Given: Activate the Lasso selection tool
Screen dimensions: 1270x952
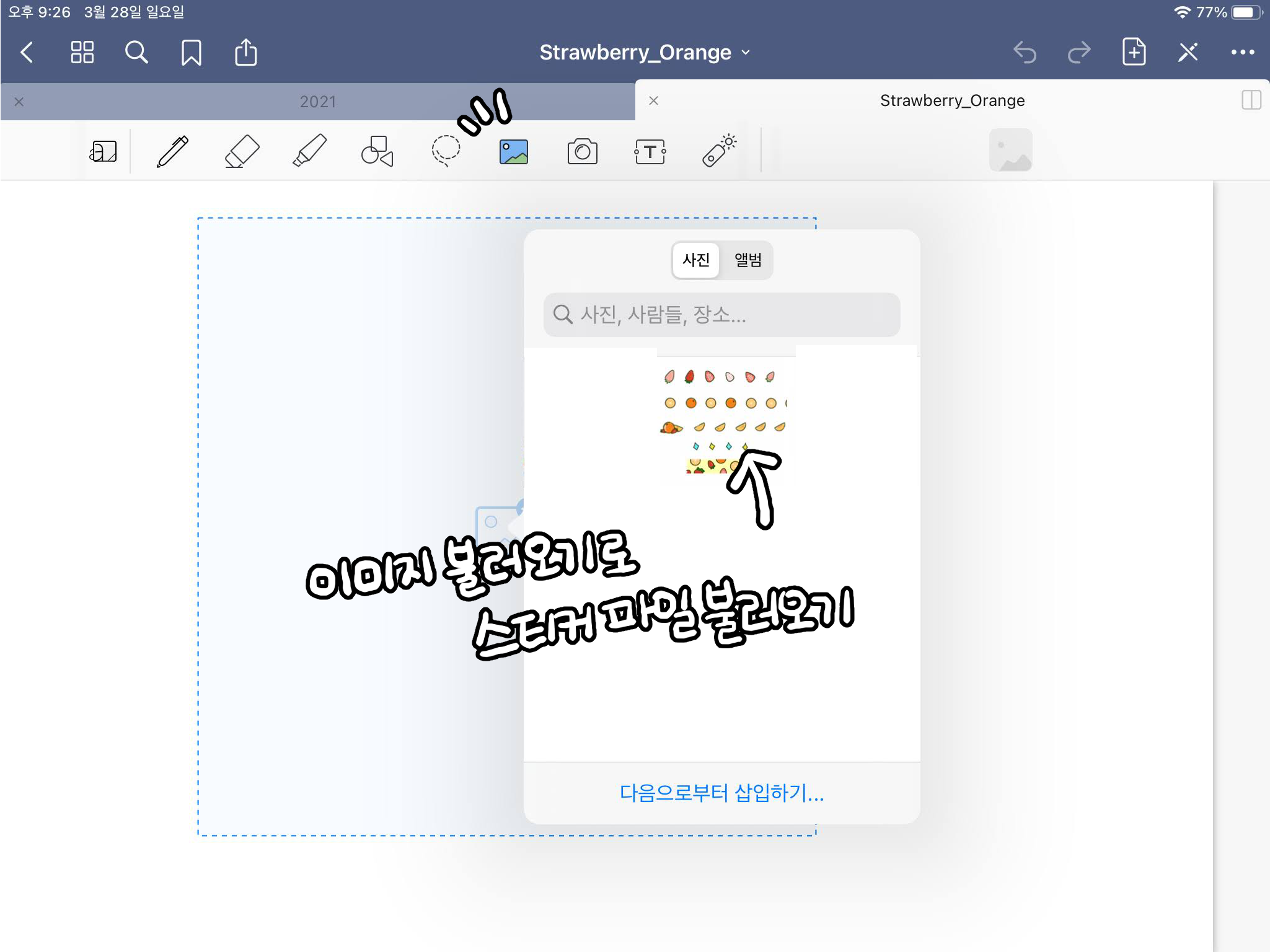Looking at the screenshot, I should point(446,151).
